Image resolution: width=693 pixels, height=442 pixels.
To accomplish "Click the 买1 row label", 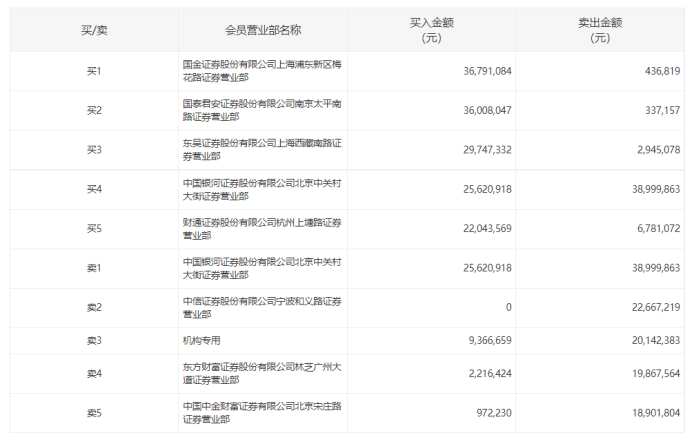I will pyautogui.click(x=94, y=71).
